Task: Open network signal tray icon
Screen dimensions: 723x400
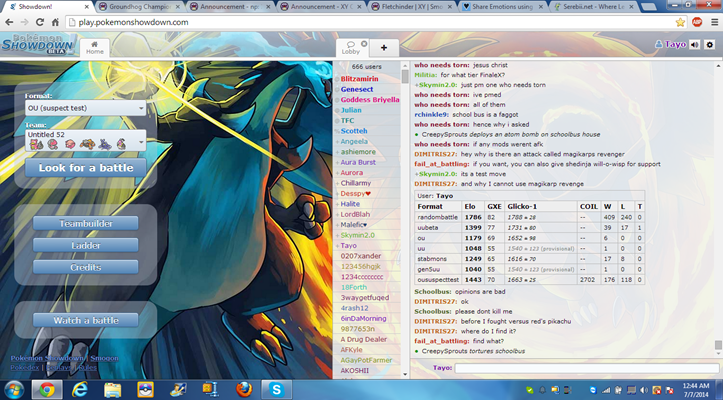Action: (606, 390)
